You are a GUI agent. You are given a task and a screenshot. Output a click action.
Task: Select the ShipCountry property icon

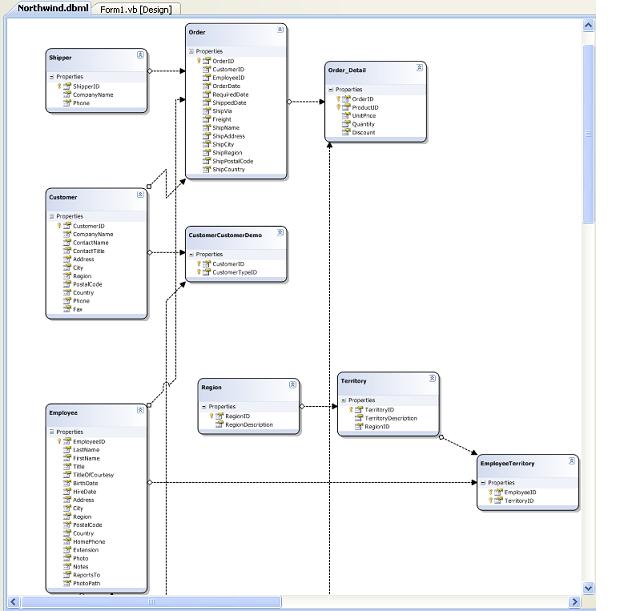tap(207, 169)
